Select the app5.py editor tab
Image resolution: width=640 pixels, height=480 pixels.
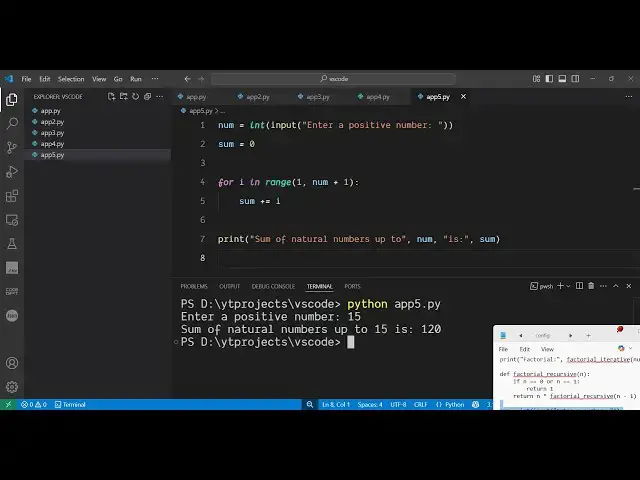coord(438,97)
